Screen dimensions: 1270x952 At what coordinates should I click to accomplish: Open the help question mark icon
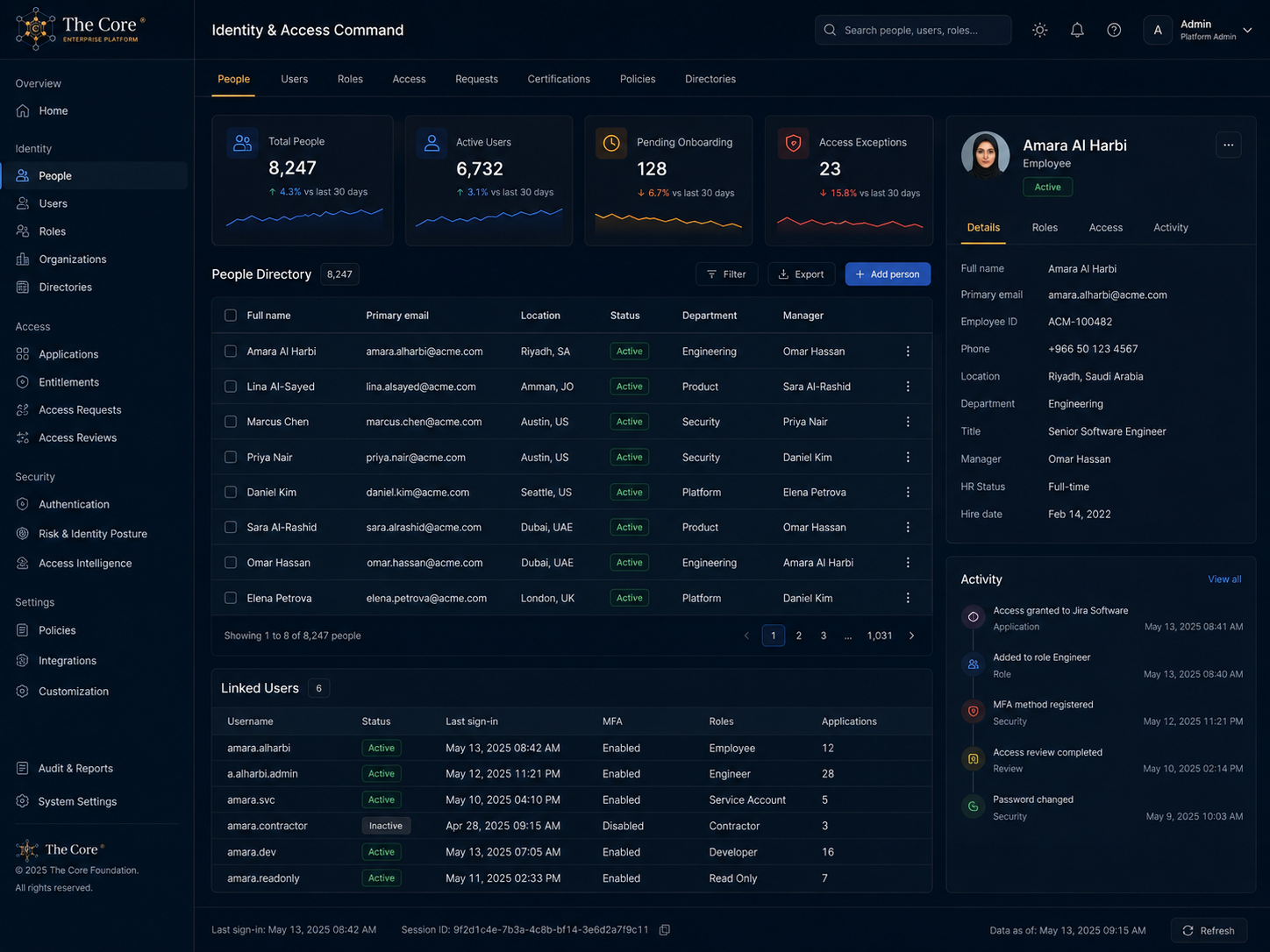coord(1114,30)
